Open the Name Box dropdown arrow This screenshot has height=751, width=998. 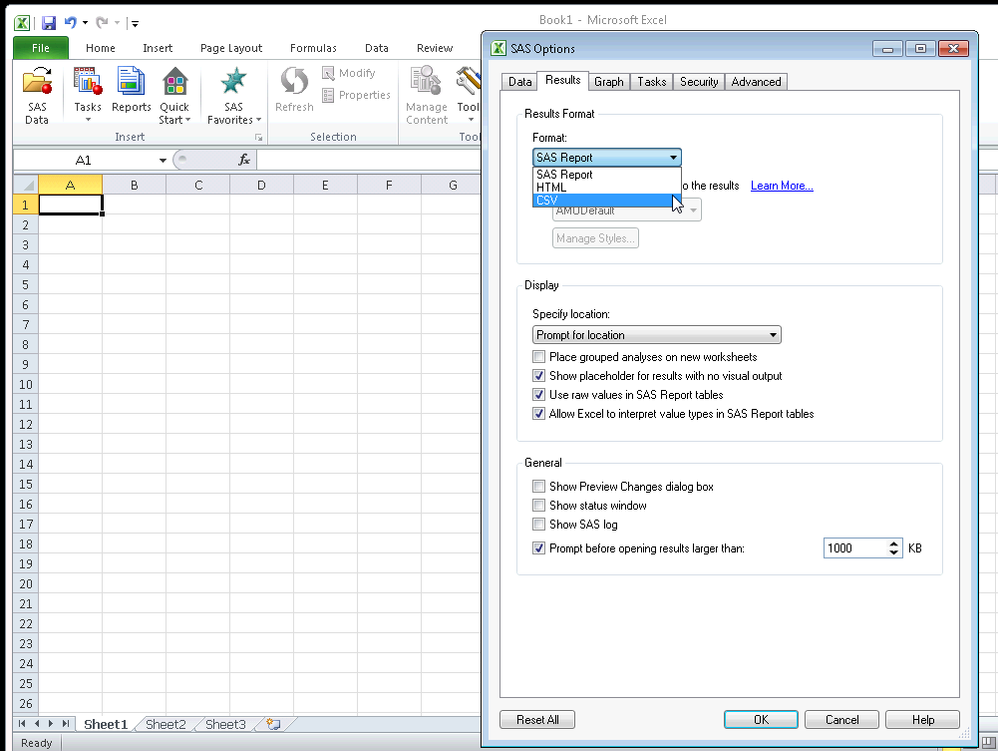162,160
